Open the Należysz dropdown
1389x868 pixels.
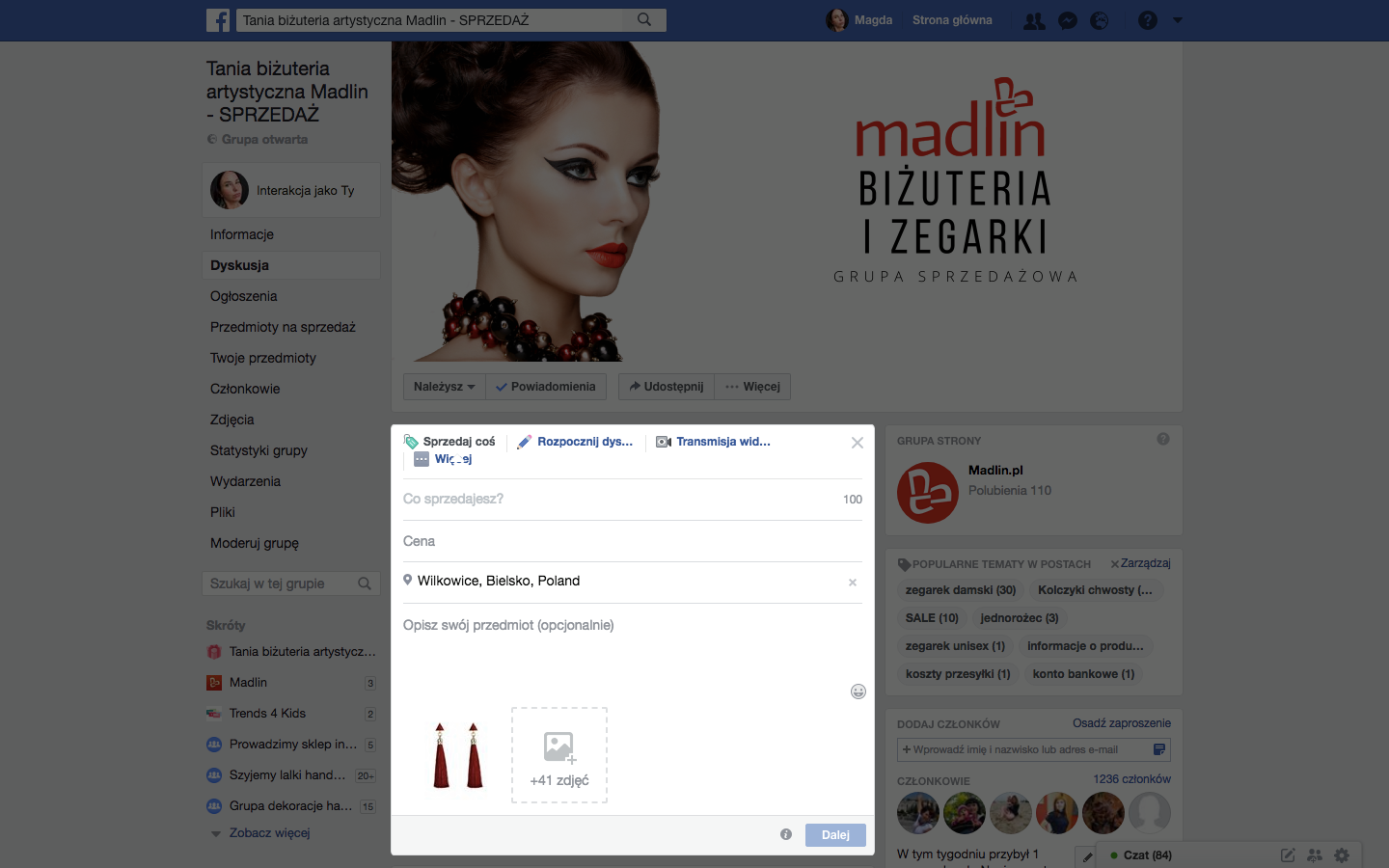point(444,387)
